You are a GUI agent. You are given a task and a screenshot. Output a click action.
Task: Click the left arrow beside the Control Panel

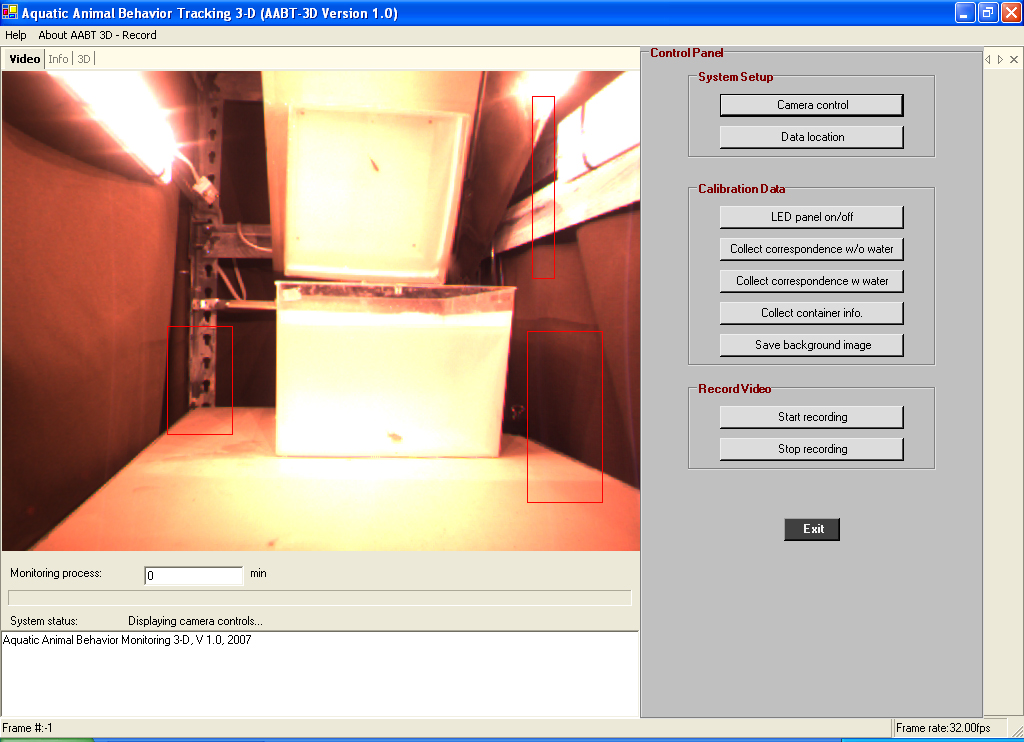(988, 59)
